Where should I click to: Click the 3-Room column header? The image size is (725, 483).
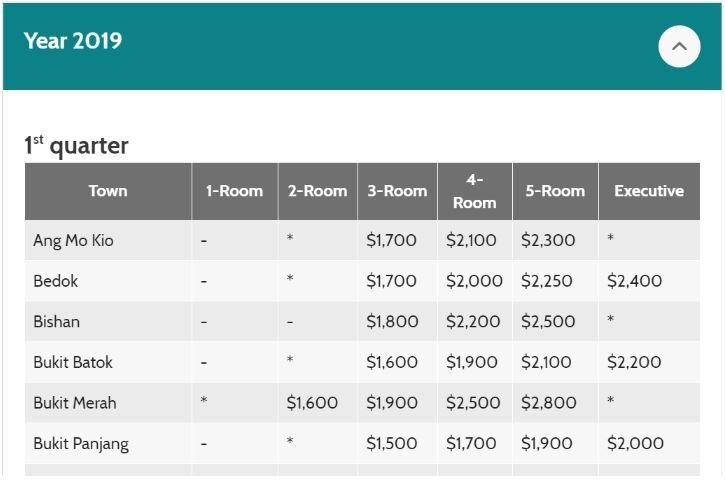coord(397,191)
